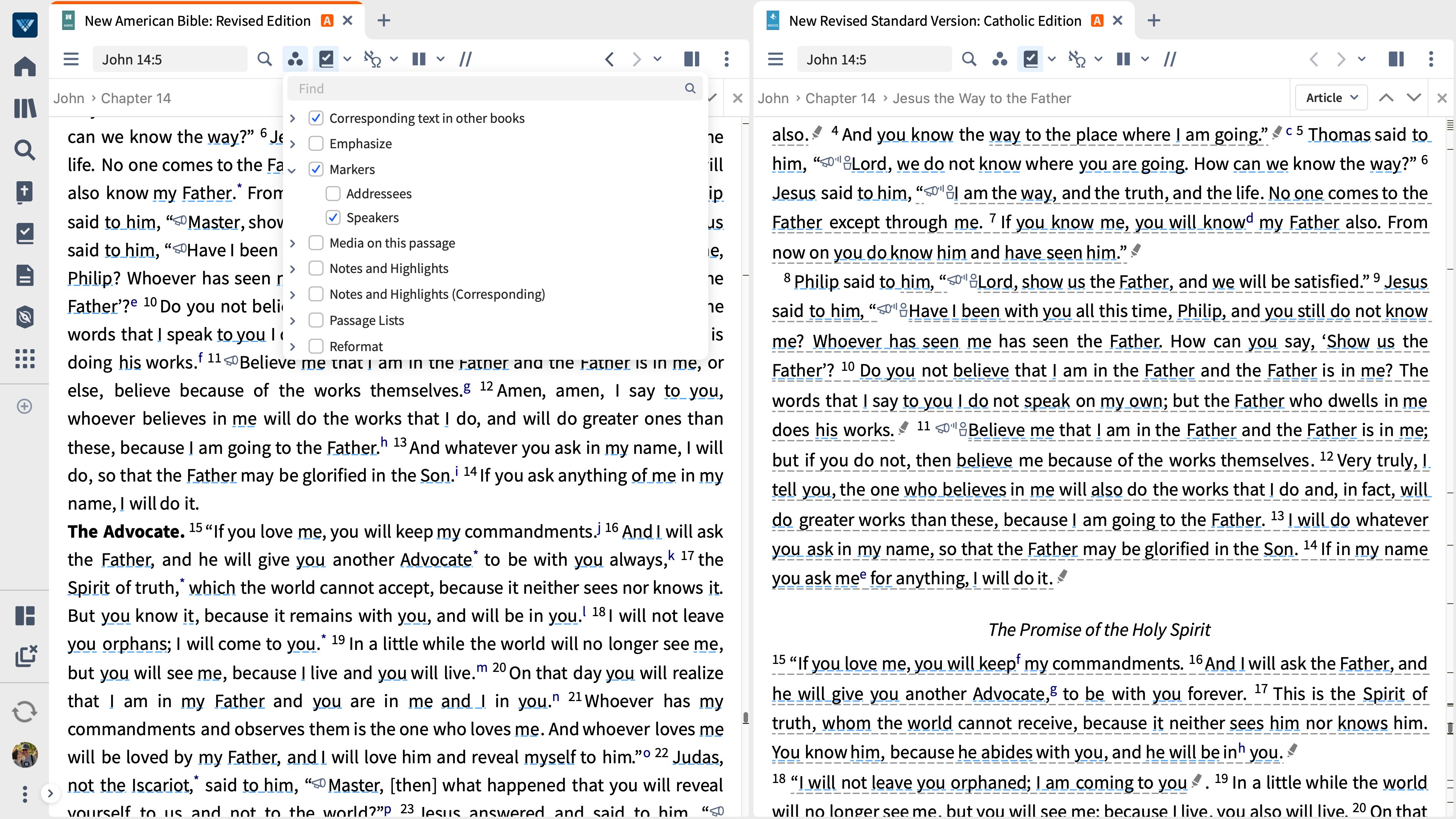Click the Find field in visual filters menu
The image size is (1456, 819).
pos(494,89)
